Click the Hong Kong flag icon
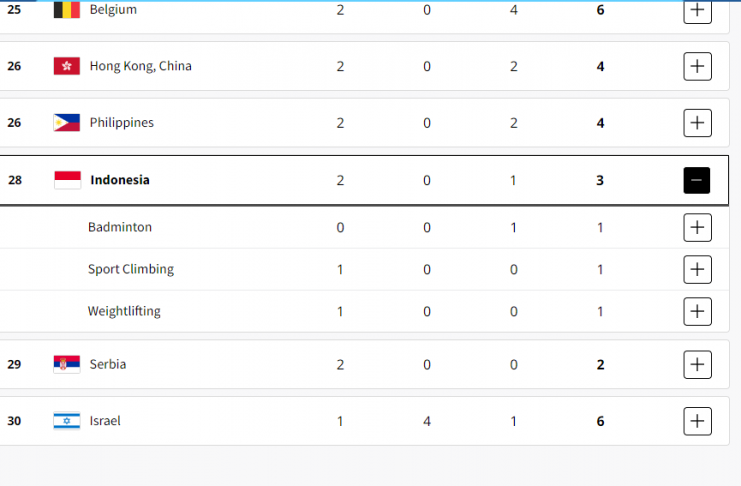Viewport: 741px width, 486px height. pyautogui.click(x=67, y=67)
